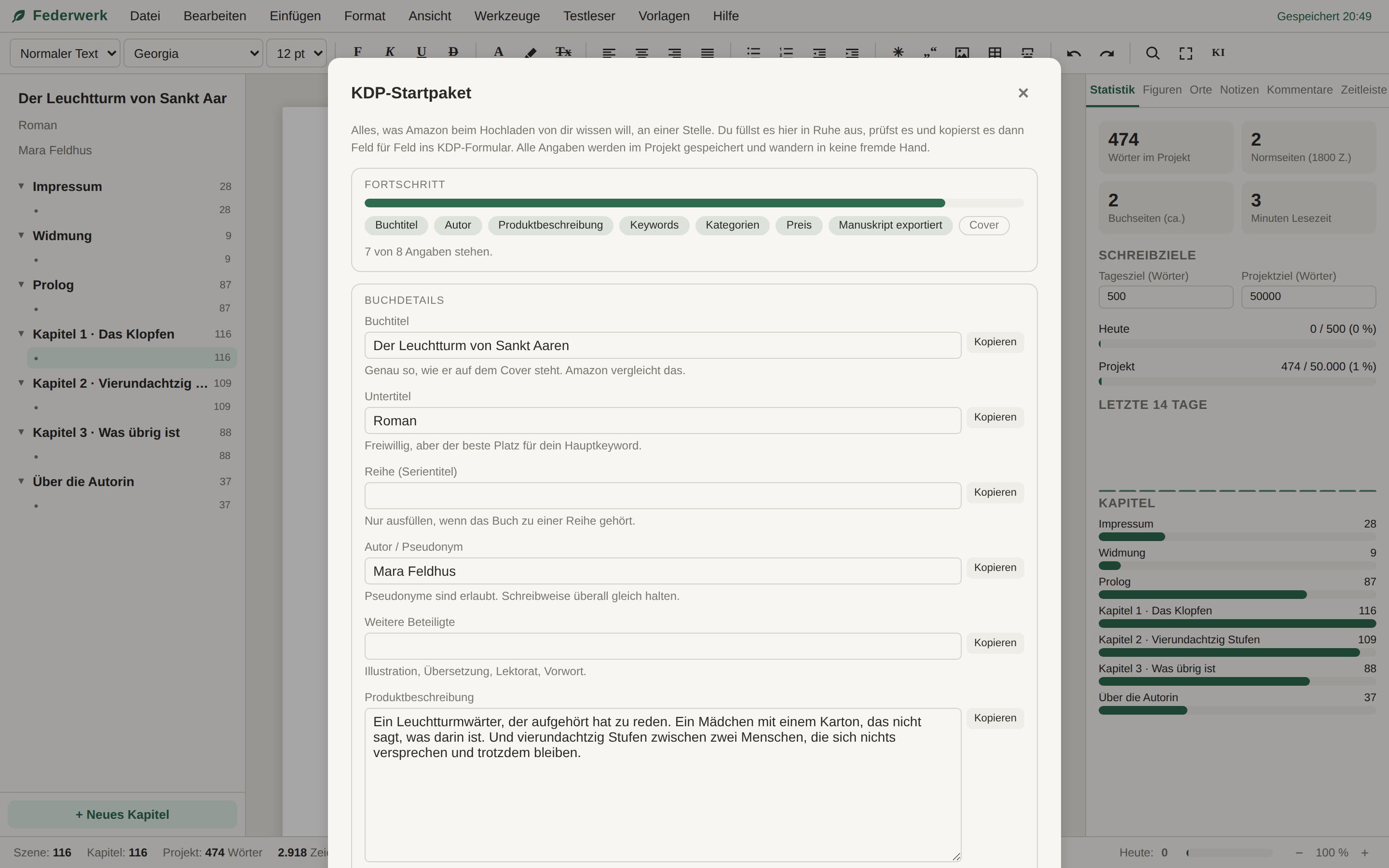Image resolution: width=1389 pixels, height=868 pixels.
Task: Click the Keywords progress chip
Action: (x=654, y=225)
